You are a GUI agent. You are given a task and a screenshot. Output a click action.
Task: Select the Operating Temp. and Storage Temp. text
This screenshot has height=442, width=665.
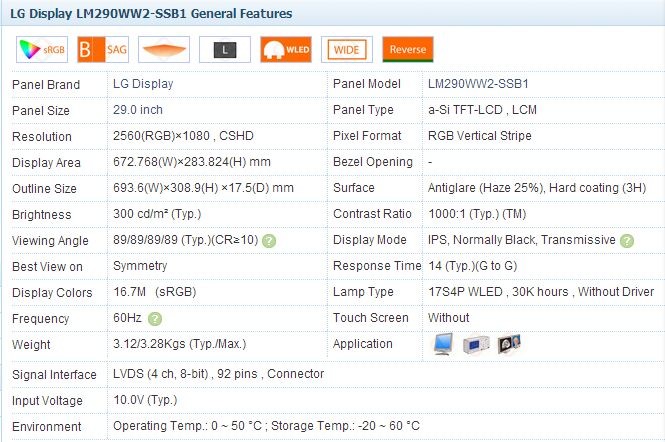(x=266, y=426)
